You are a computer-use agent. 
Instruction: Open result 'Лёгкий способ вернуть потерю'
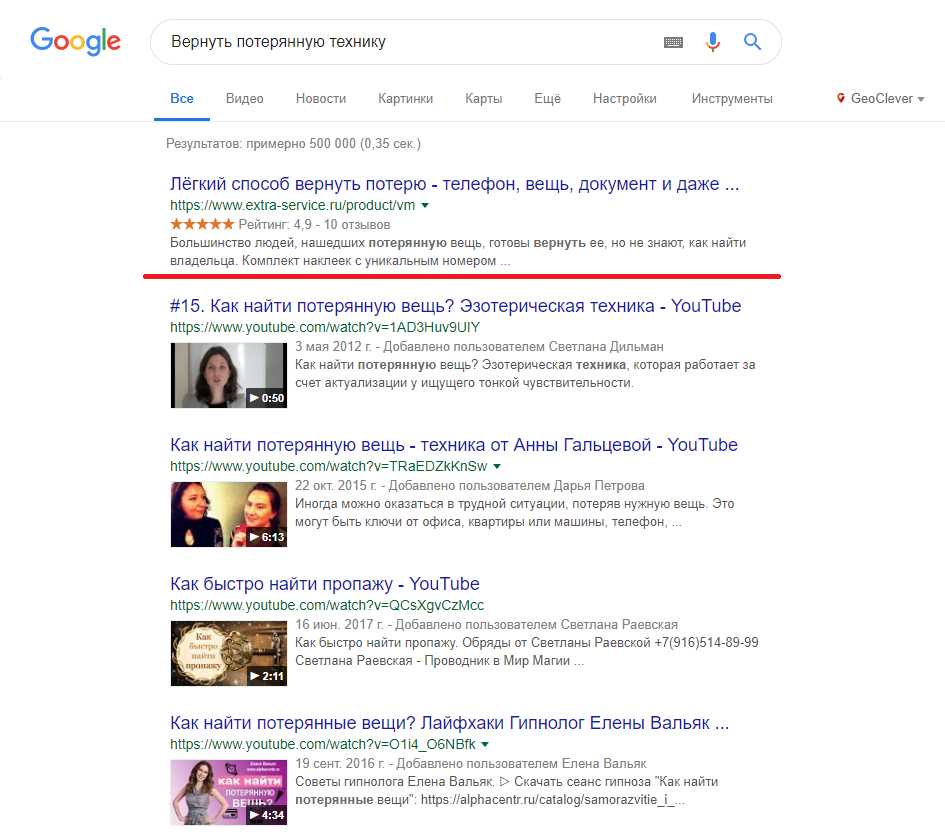click(x=454, y=184)
